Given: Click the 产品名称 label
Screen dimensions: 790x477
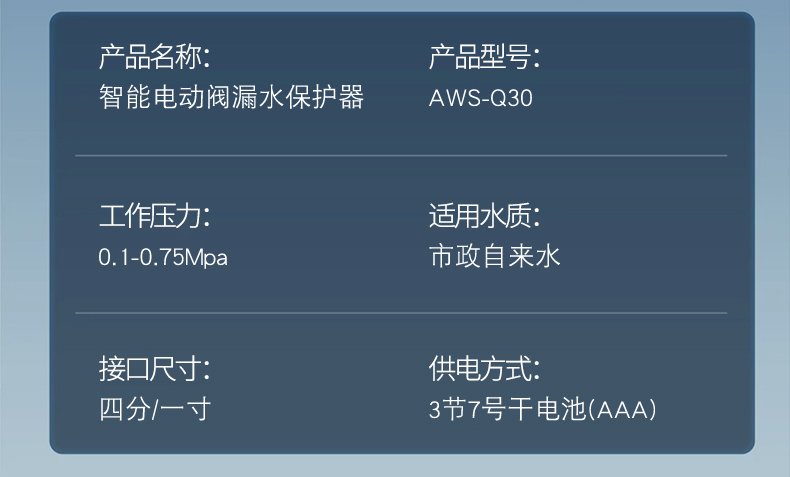Looking at the screenshot, I should tap(153, 57).
